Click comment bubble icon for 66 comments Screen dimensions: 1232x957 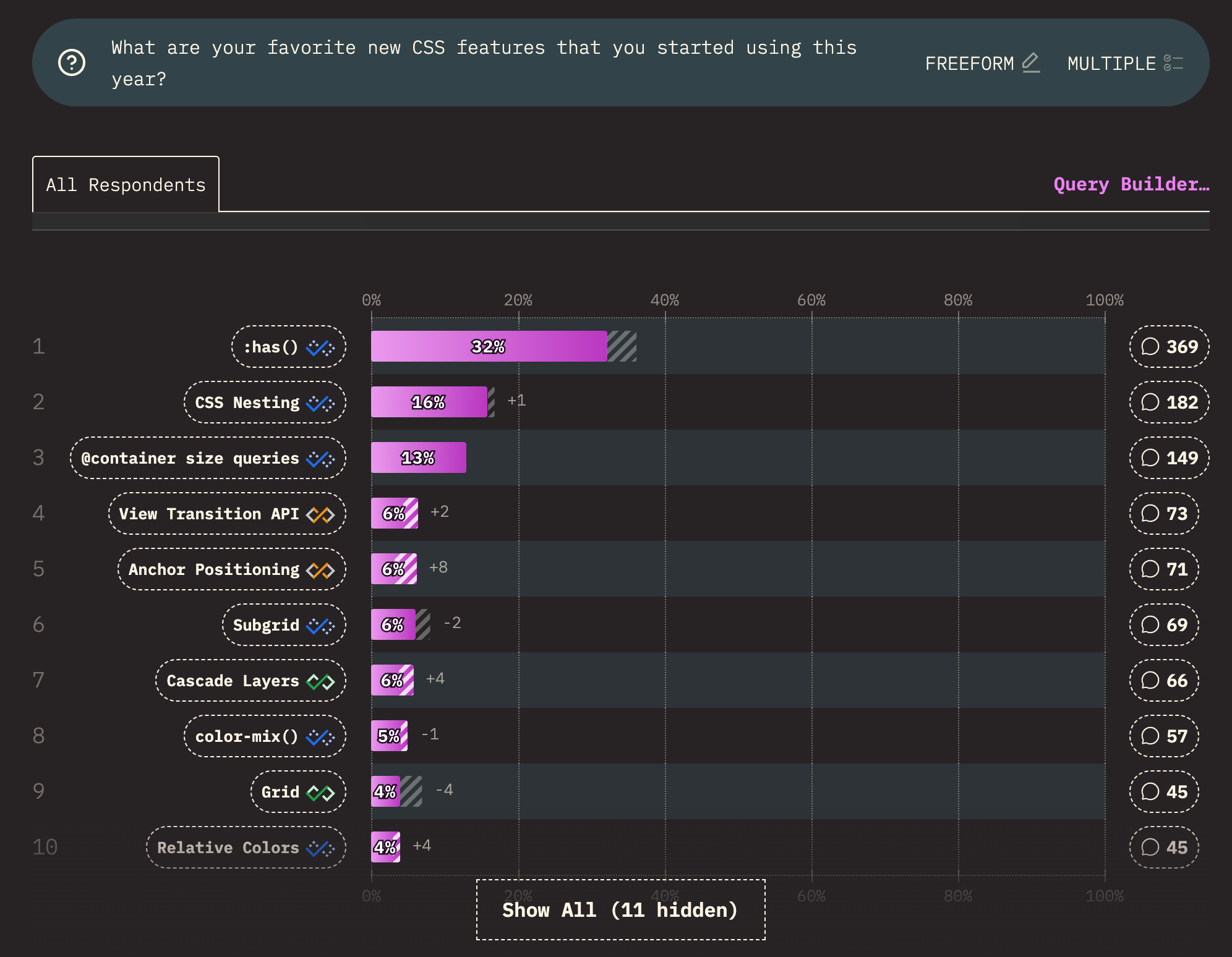(1150, 680)
